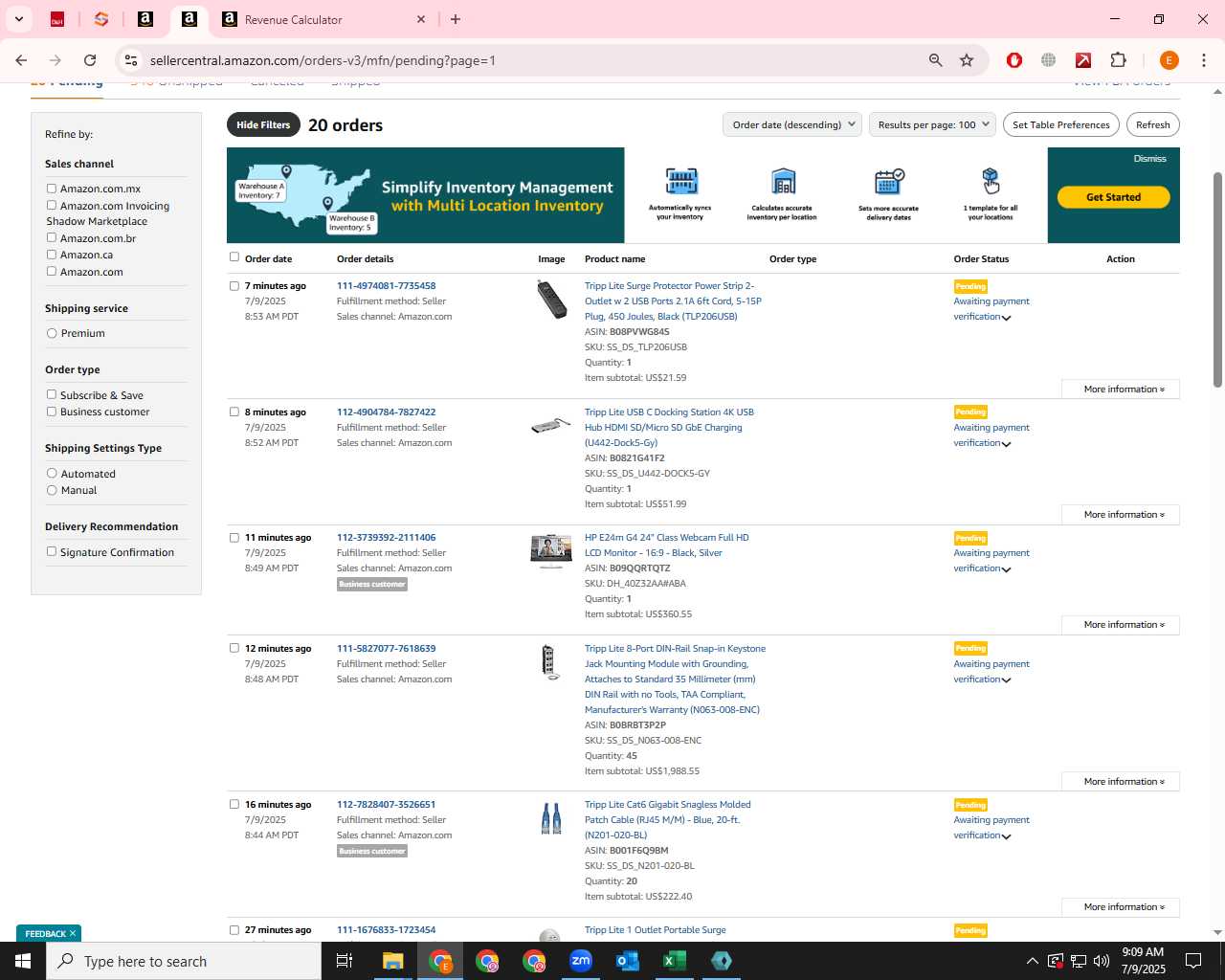The height and width of the screenshot is (980, 1225).
Task: Open Tripp Lite Cat6 Gigabit product link
Action: (667, 820)
